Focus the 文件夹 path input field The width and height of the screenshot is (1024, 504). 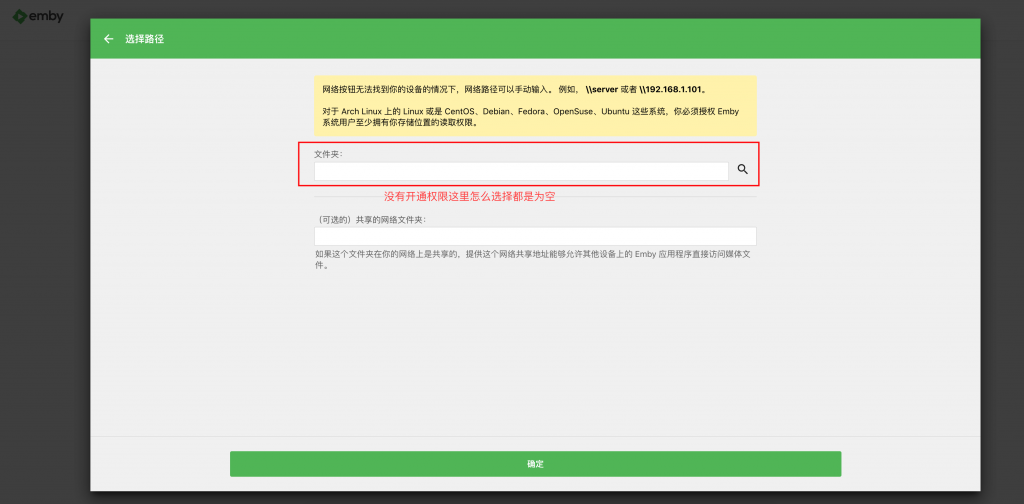[x=521, y=171]
